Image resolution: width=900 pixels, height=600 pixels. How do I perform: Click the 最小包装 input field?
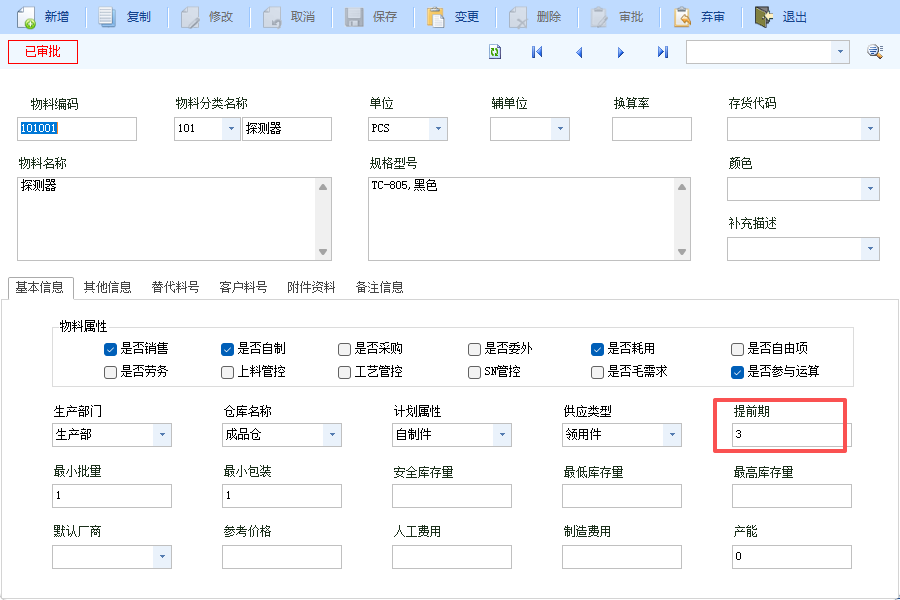pyautogui.click(x=282, y=496)
